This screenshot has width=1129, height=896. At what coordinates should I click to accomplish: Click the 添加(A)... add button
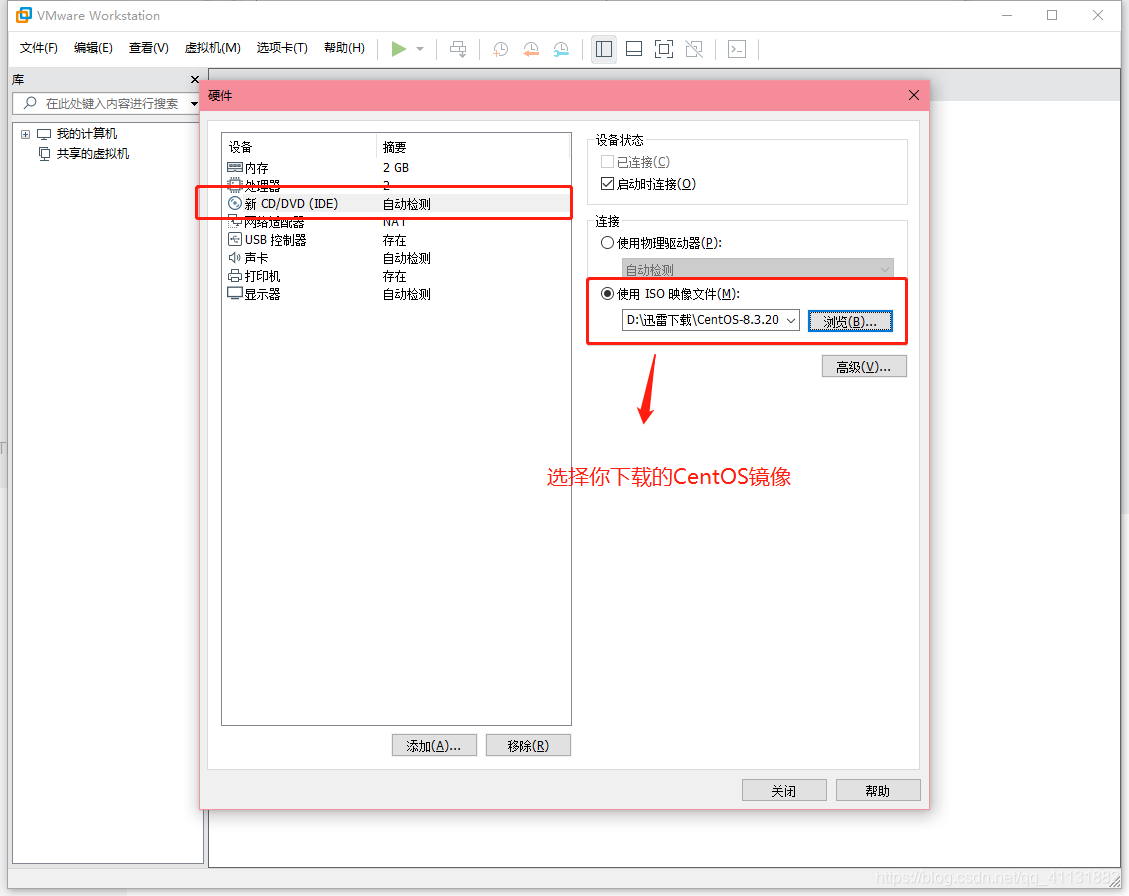[x=434, y=745]
